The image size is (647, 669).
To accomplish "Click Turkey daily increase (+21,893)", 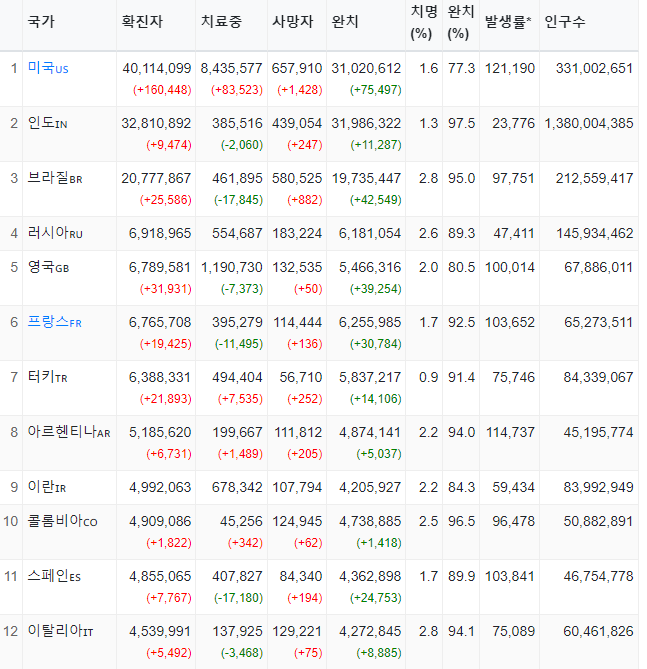I will 166,399.
